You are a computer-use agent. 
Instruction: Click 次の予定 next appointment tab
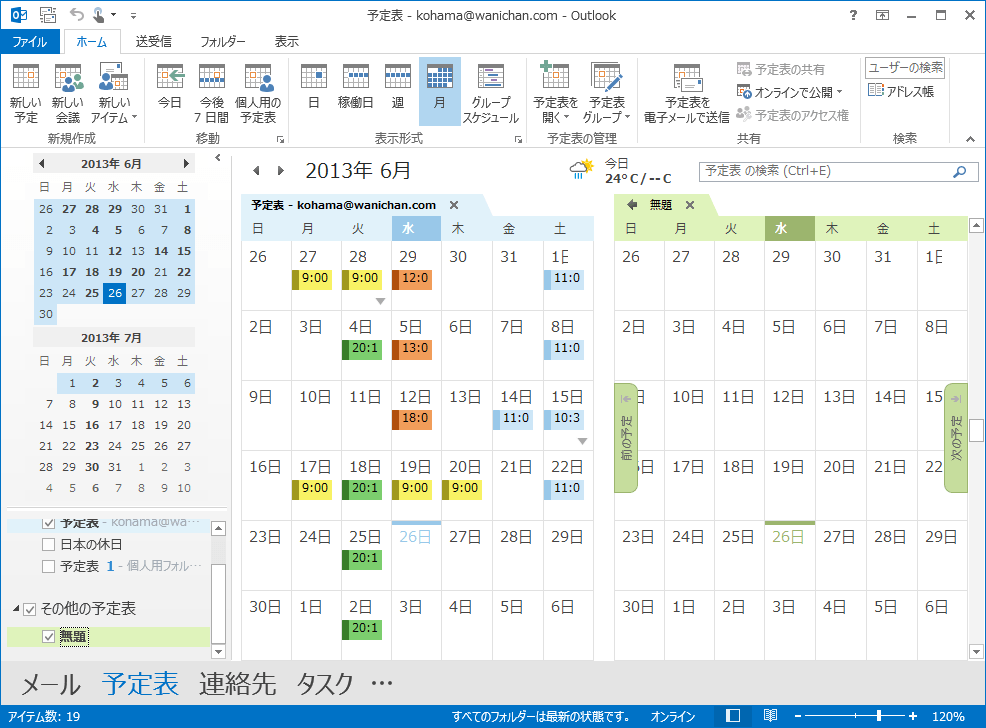pos(956,438)
